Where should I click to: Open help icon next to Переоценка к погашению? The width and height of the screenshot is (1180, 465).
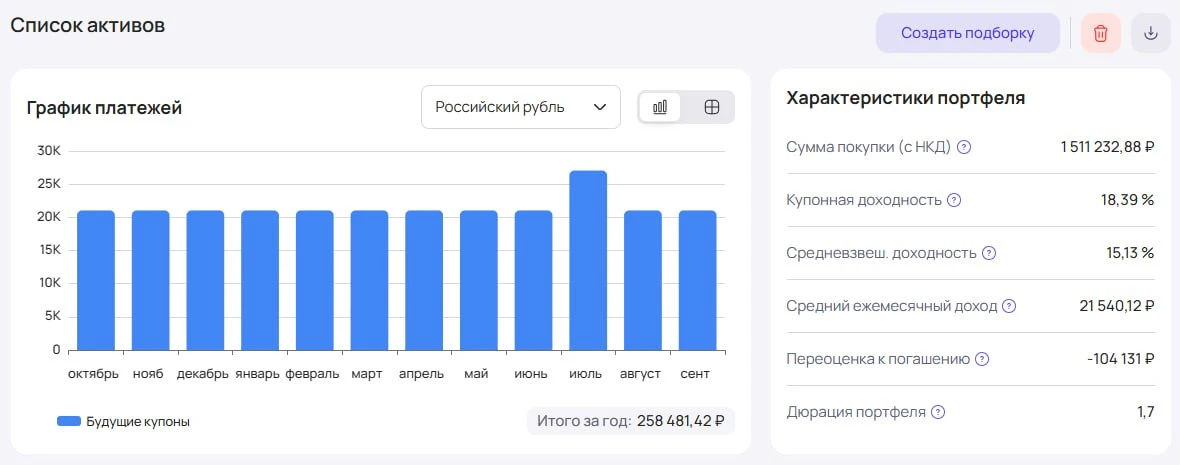[982, 359]
